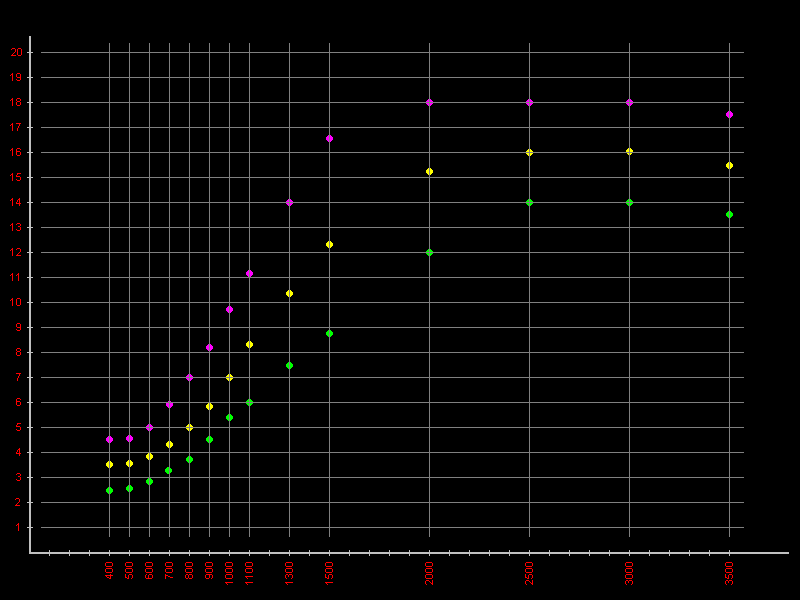Click the magenta point at x=1300
800x600 pixels.
(x=289, y=202)
